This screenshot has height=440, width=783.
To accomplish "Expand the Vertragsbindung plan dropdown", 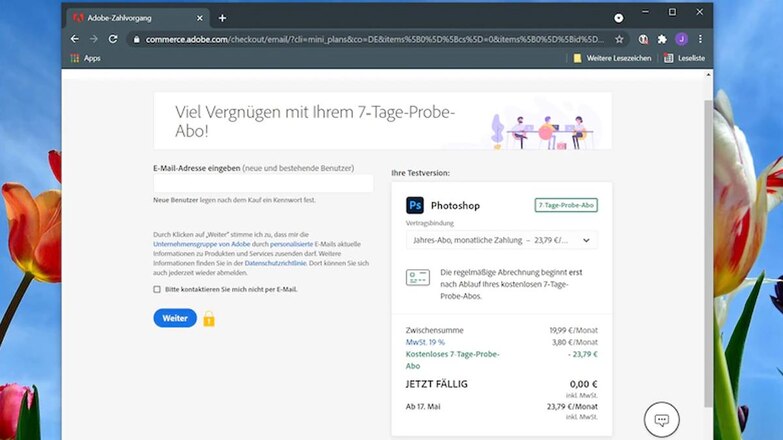I will (x=502, y=240).
